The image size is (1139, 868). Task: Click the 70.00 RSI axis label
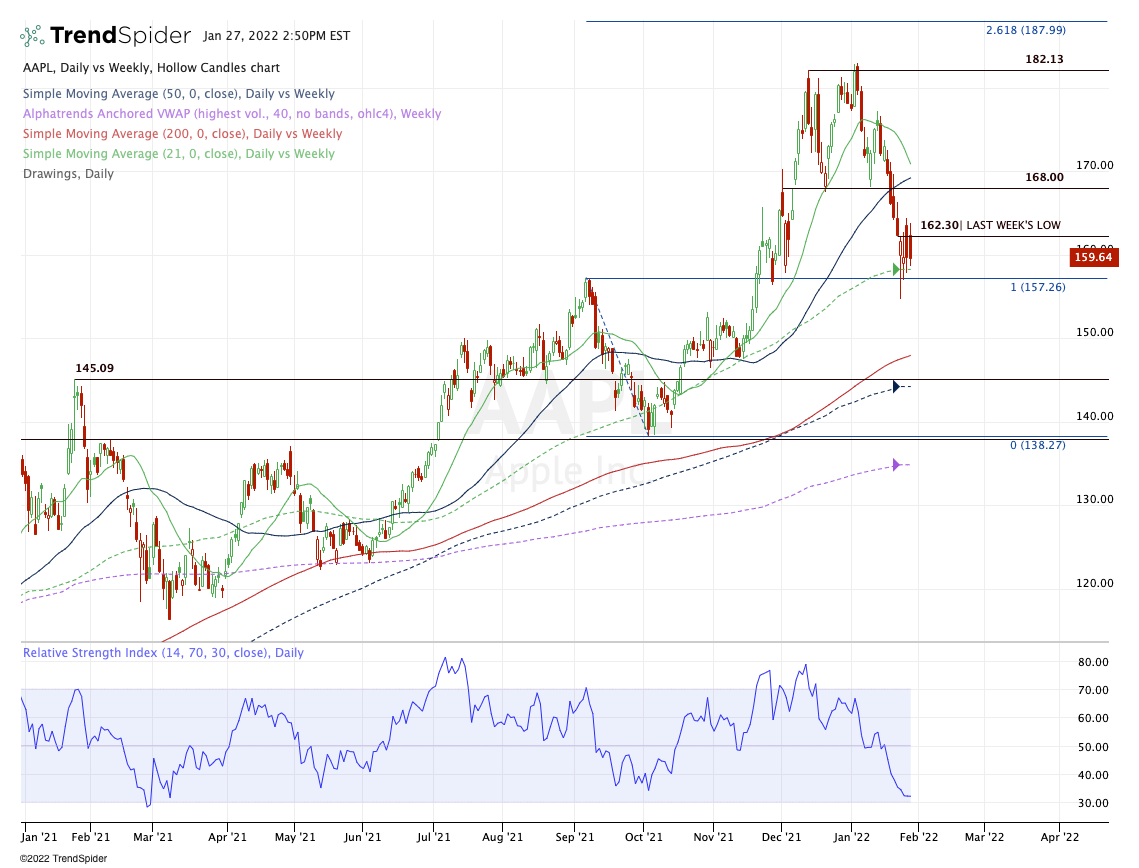pos(1093,690)
